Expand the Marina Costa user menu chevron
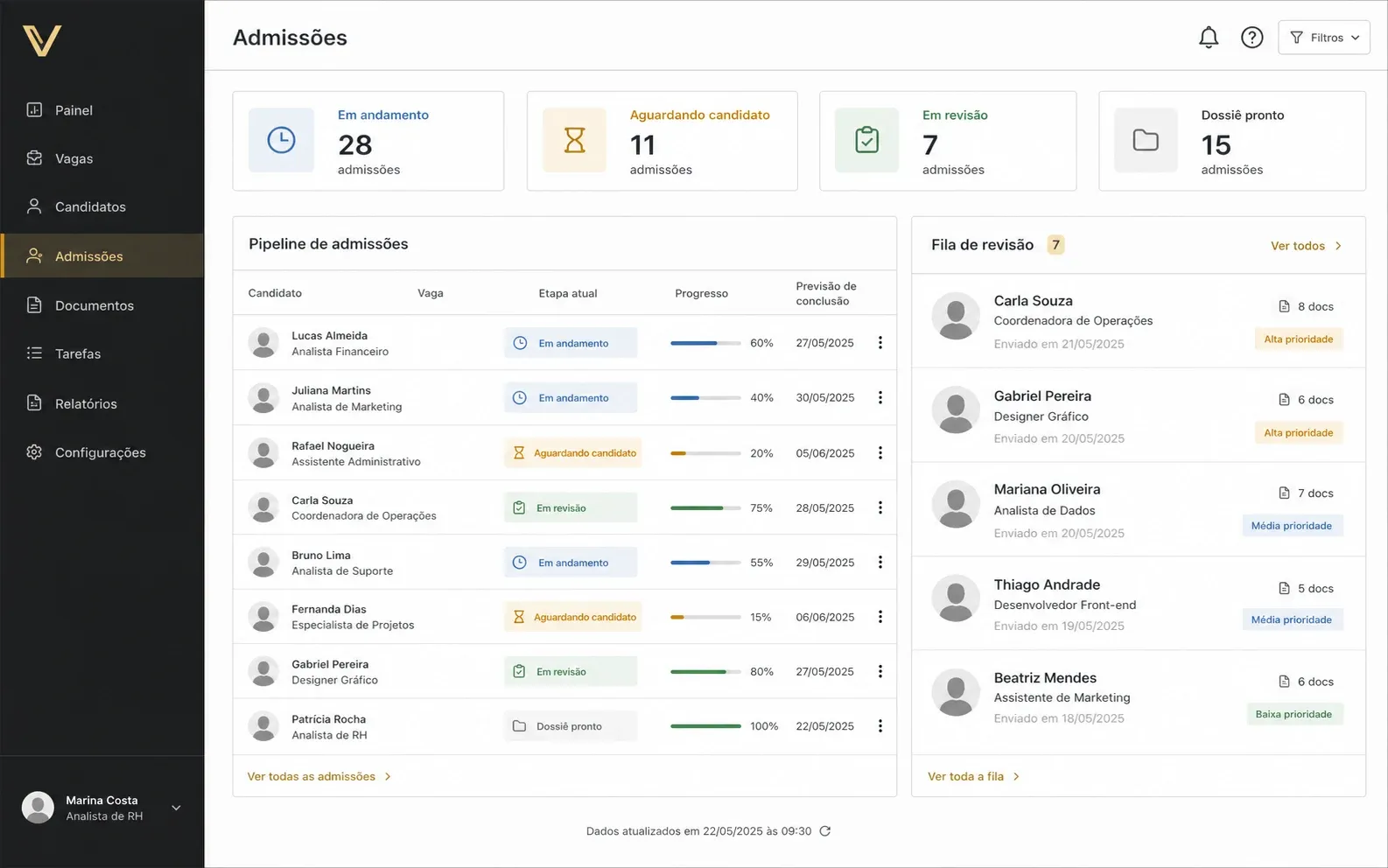This screenshot has height=868, width=1388. [x=176, y=808]
